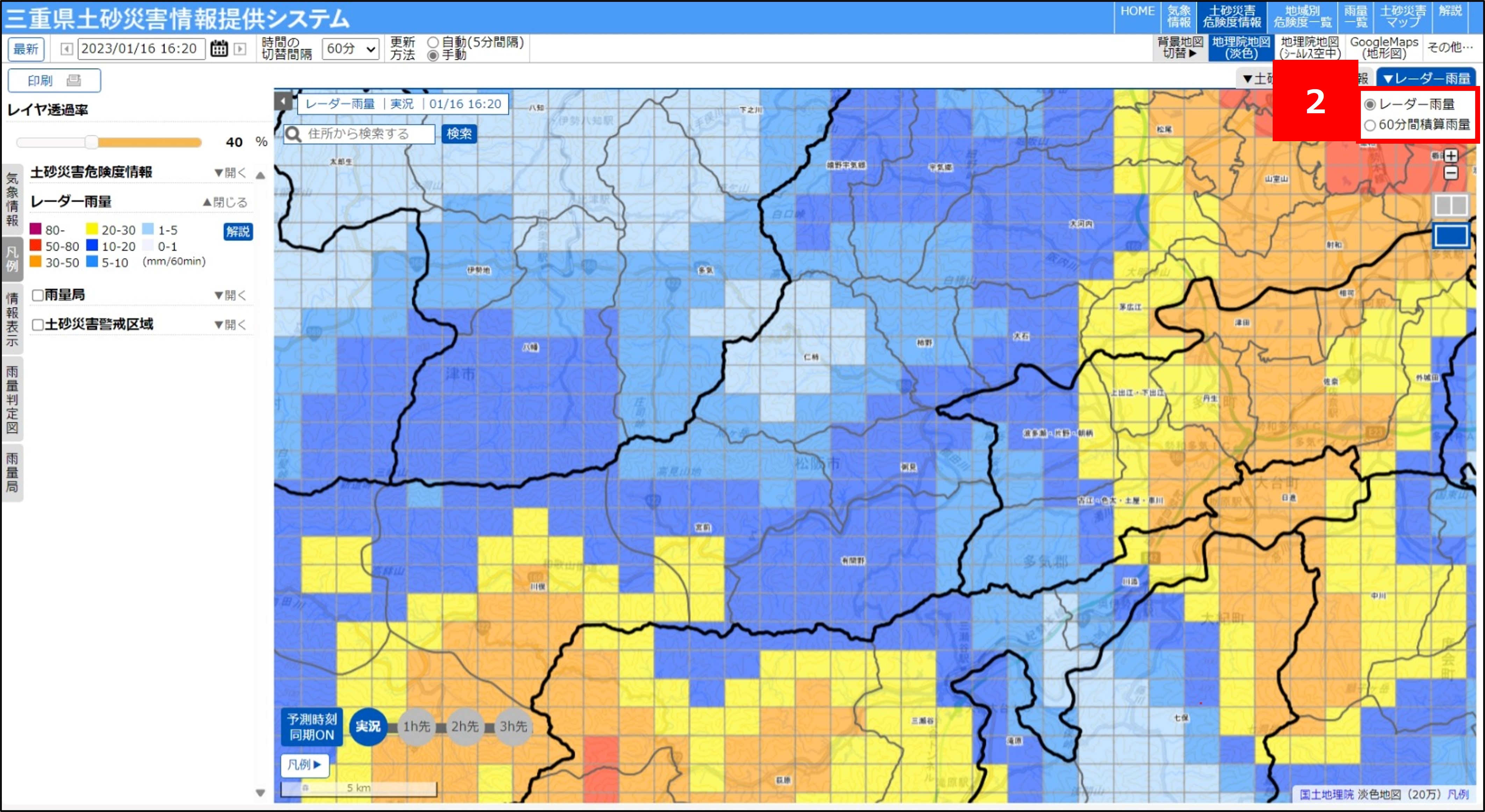Screen dimensions: 1485x812
Task: Open the 凡例 legend button on map
Action: (x=304, y=765)
